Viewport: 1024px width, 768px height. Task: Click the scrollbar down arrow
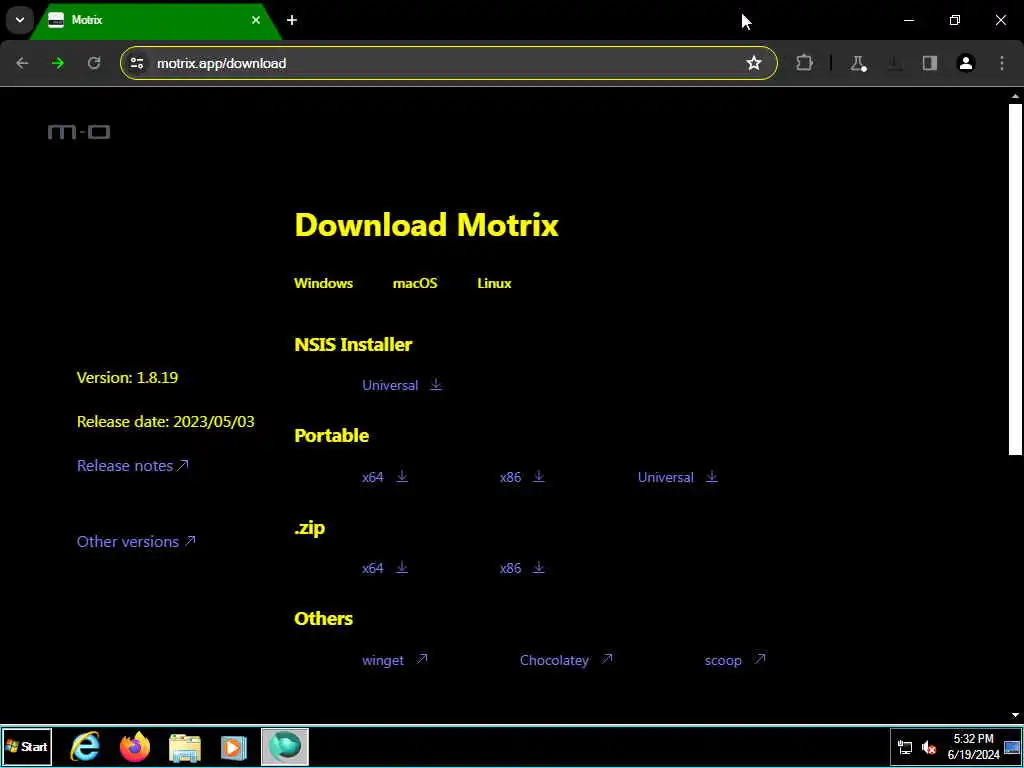tap(1015, 715)
